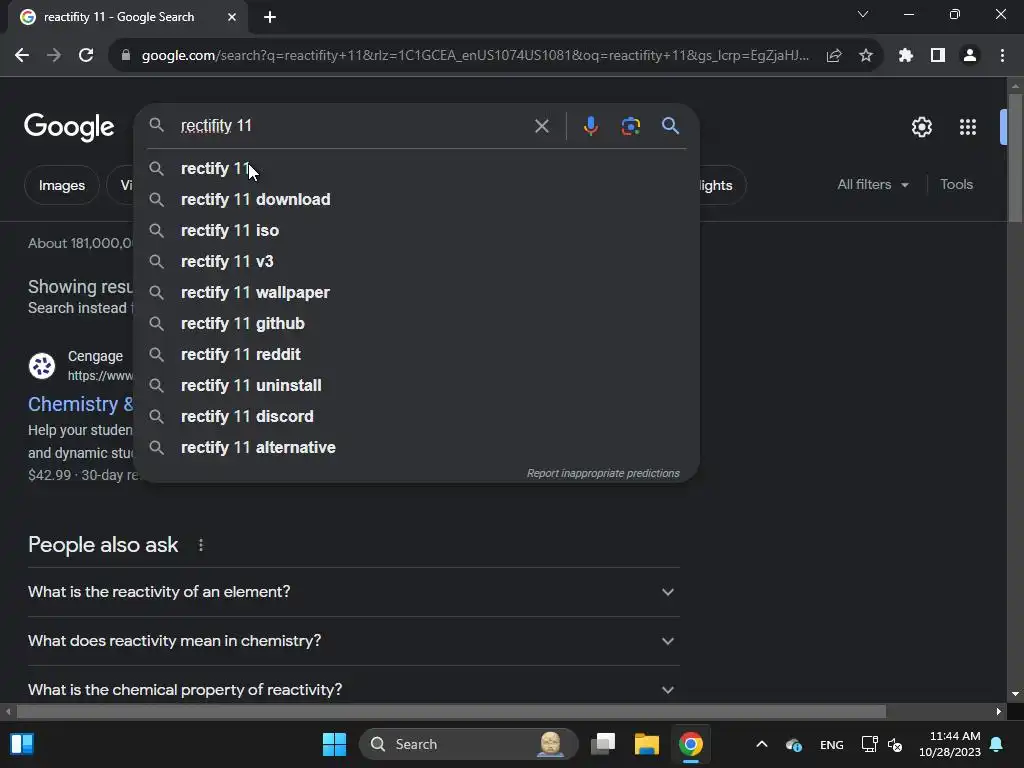1024x768 pixels.
Task: Choose suggestion "rectify 11"
Action: (x=417, y=168)
